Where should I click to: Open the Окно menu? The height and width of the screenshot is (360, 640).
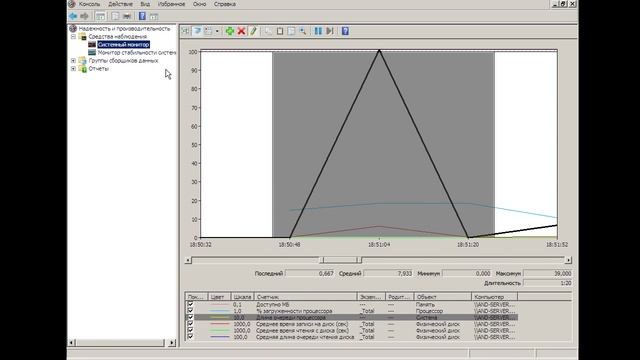click(200, 4)
